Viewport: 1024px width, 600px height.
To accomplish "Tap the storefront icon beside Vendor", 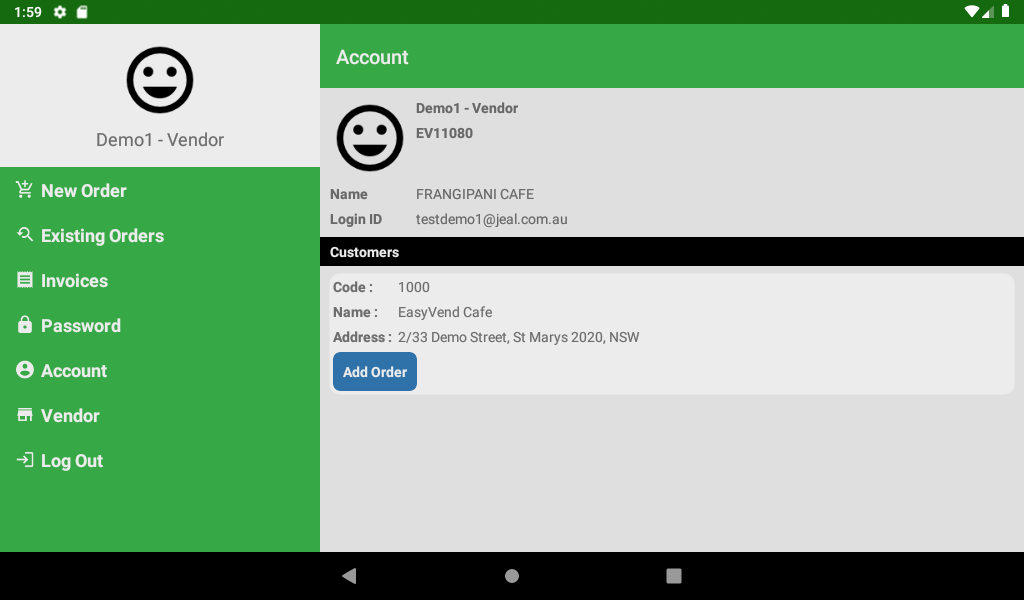I will pyautogui.click(x=25, y=415).
